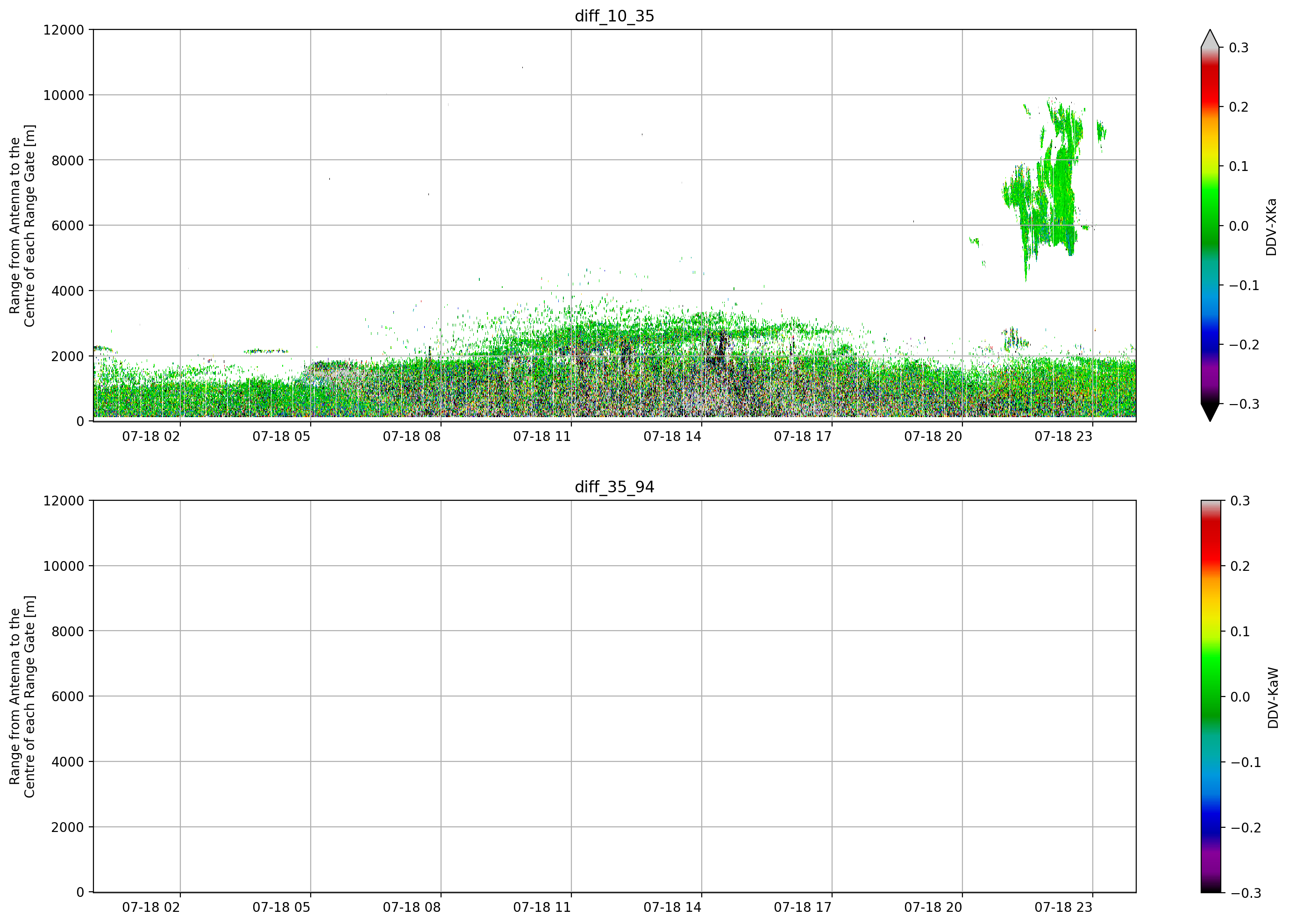The image size is (1289, 924).
Task: Click the 0.2 tick on the DDV-KaW colorbar
Action: point(1240,566)
